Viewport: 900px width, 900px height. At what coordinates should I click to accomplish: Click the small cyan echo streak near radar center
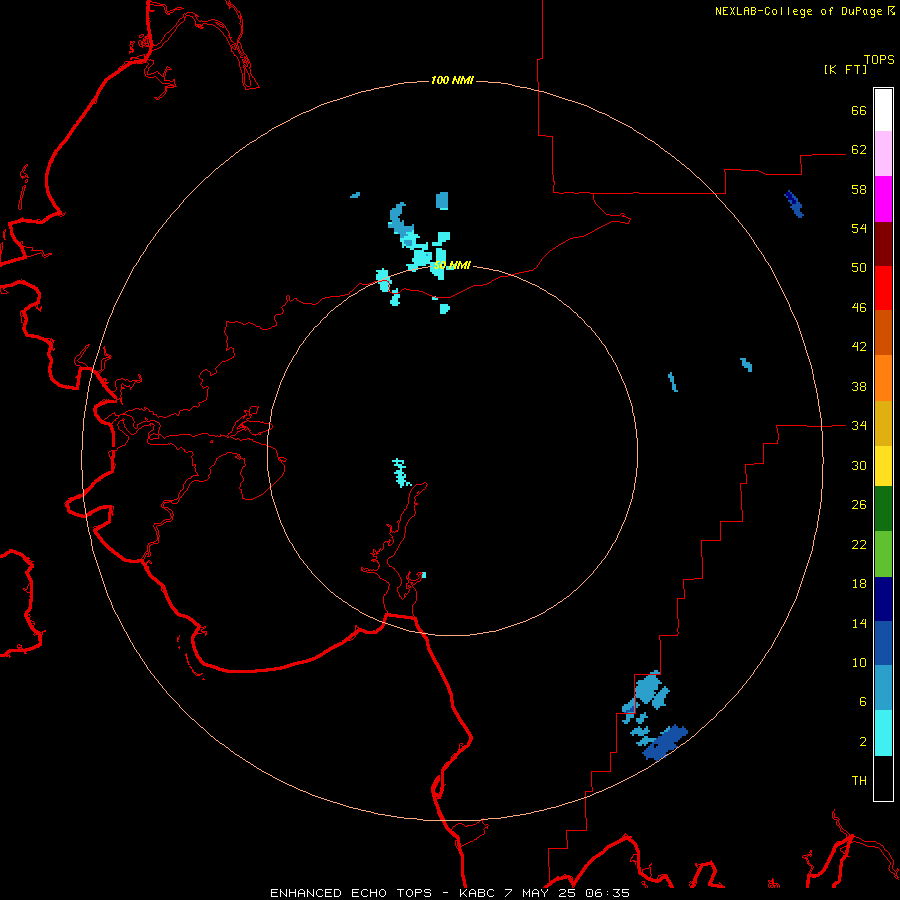tap(401, 472)
